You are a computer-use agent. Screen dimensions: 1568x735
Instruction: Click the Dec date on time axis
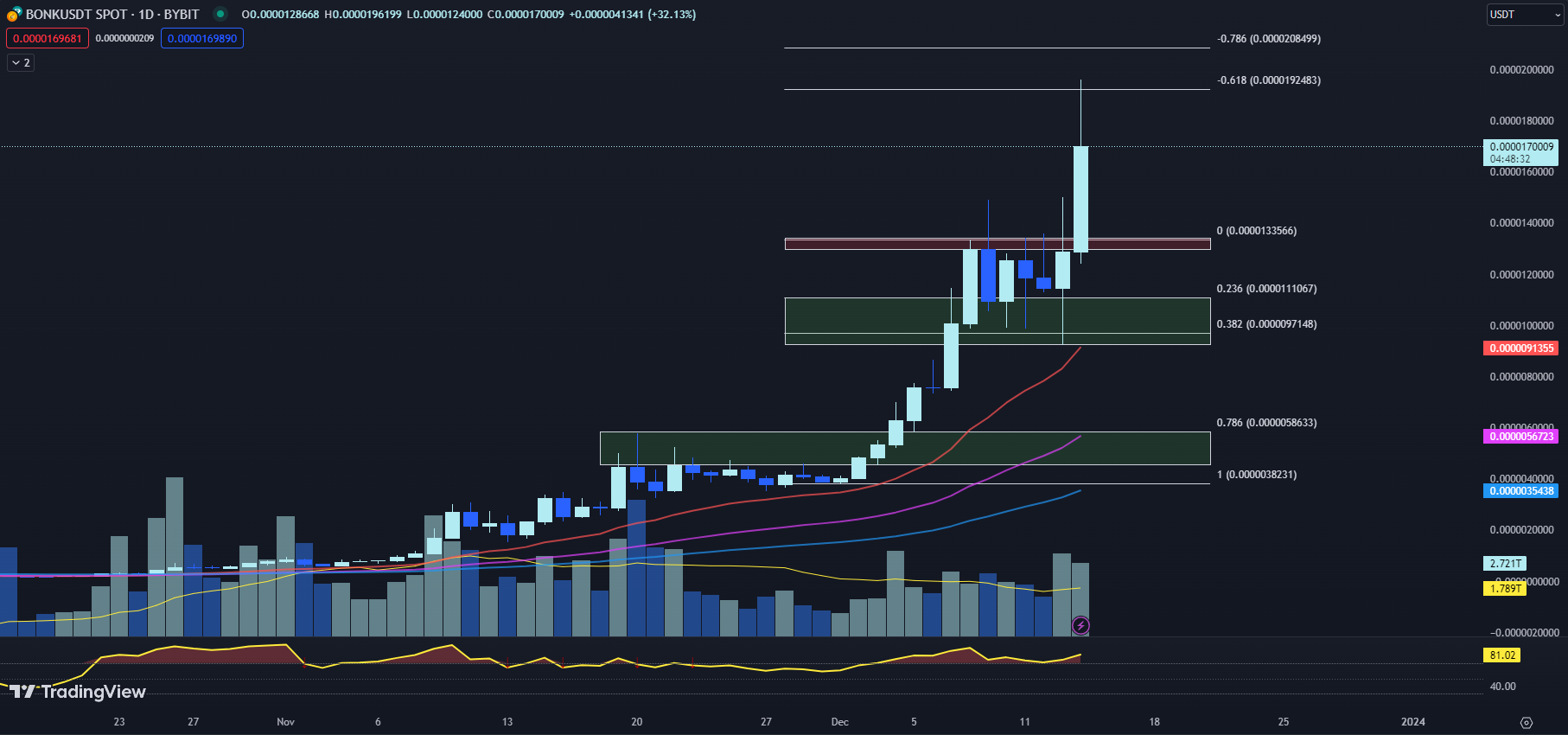(839, 722)
